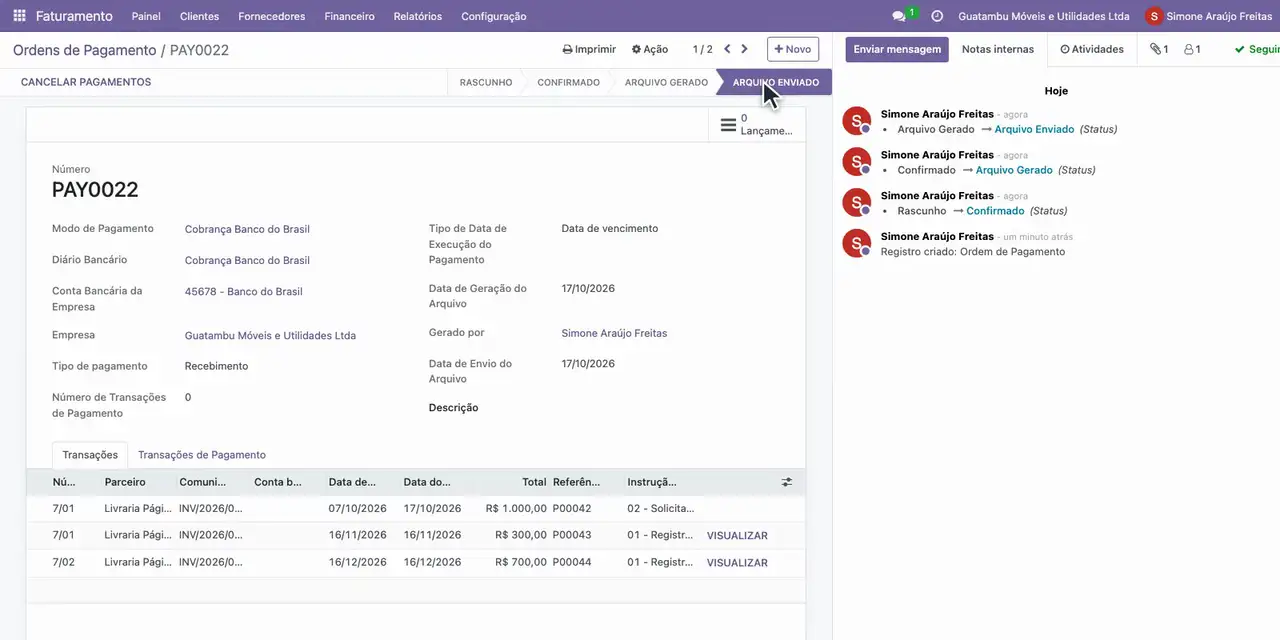Open the activities clock icon in navbar
1280x640 pixels.
pos(937,16)
